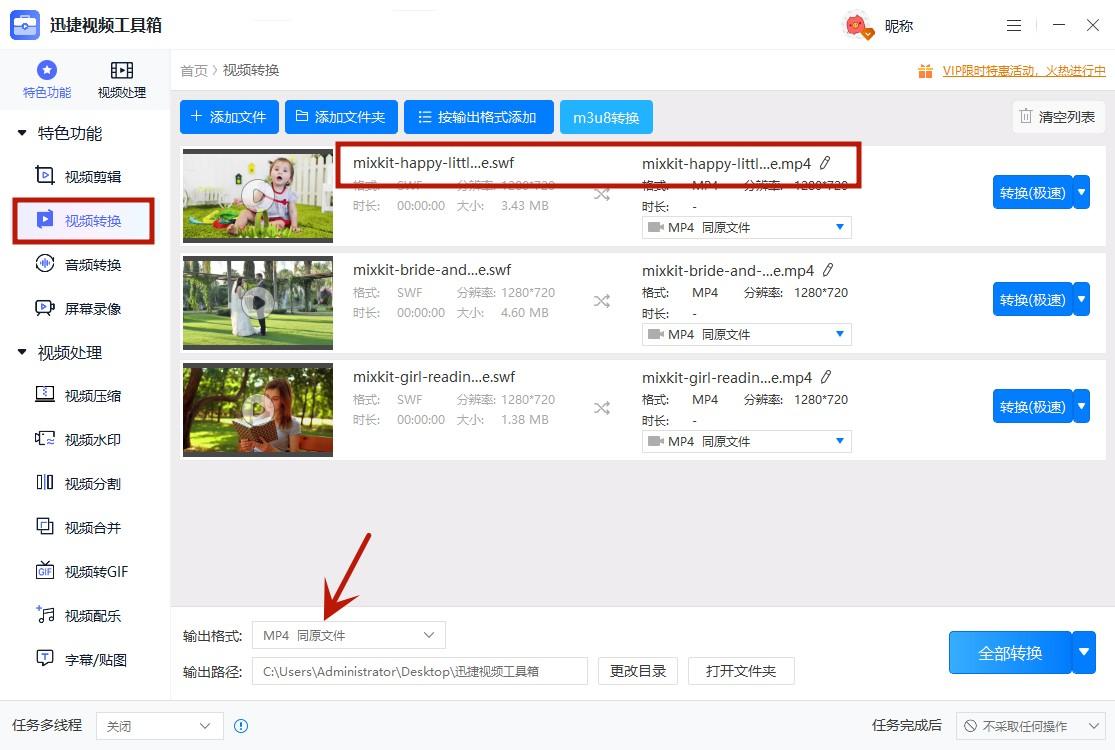This screenshot has width=1115, height=750.
Task: Open the 任务完成后 action dropdown
Action: click(1030, 726)
